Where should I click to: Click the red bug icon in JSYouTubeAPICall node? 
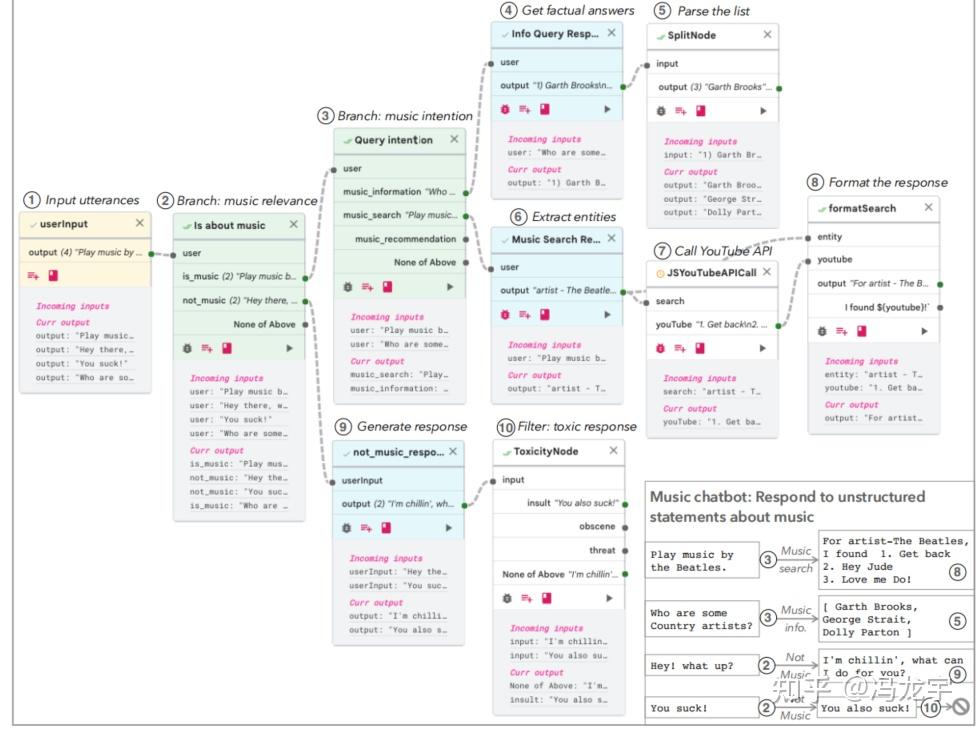click(x=661, y=349)
